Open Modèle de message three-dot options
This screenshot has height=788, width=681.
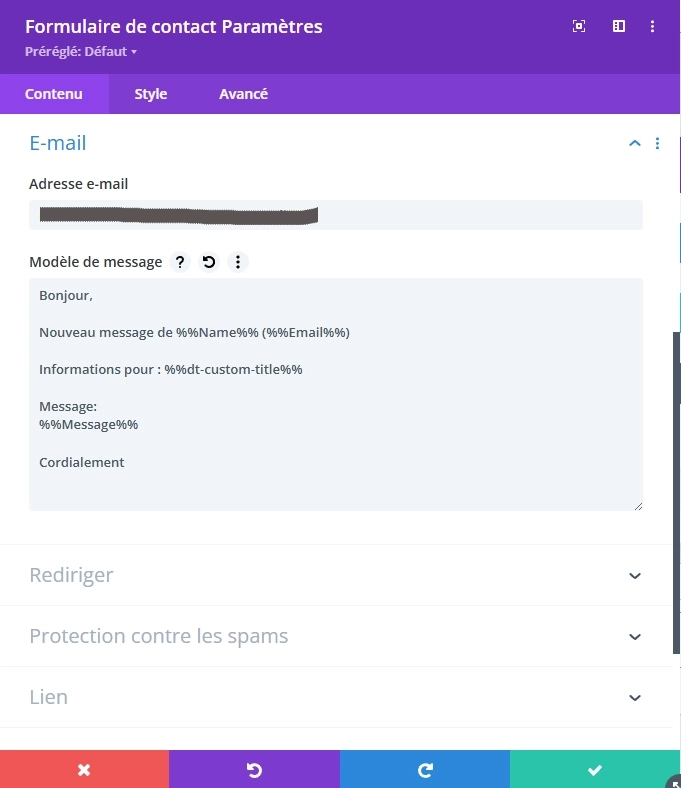[238, 262]
